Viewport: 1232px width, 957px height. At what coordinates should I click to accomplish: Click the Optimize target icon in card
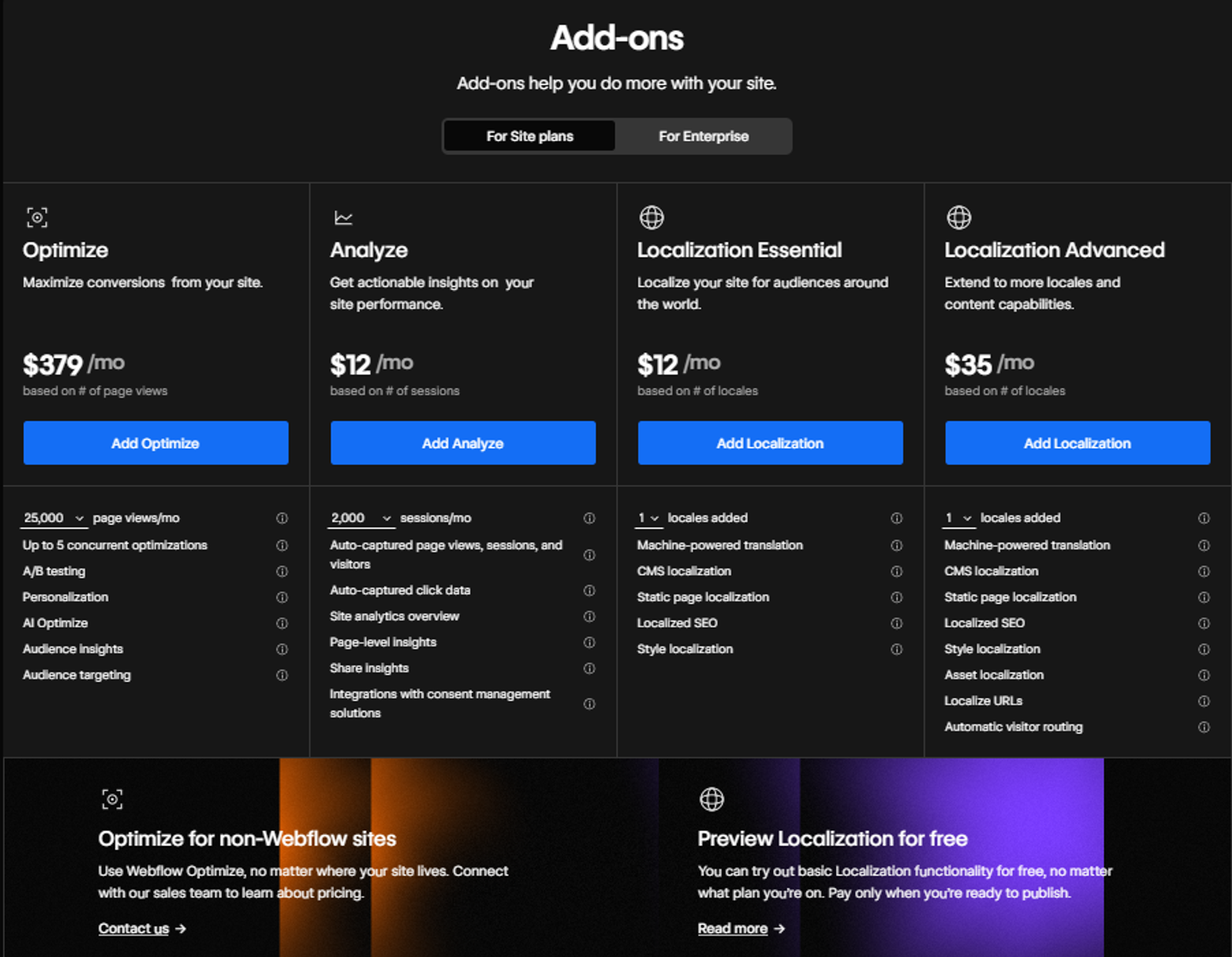[37, 217]
